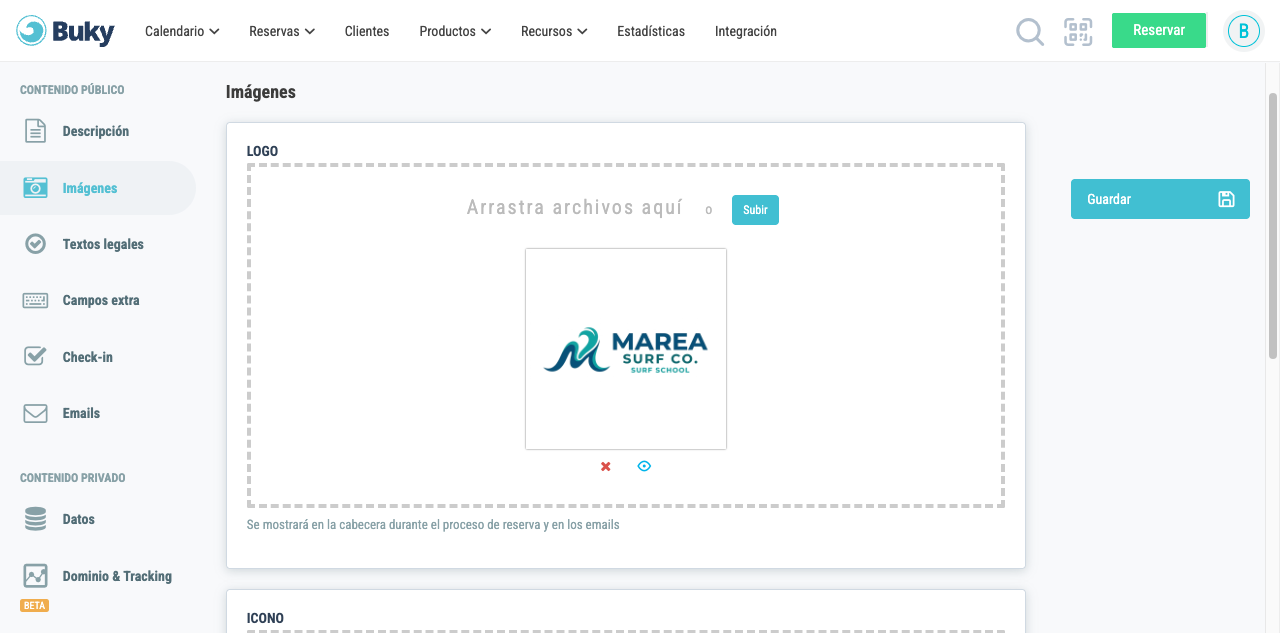Click the CONTENIDO PRIVADO heading
Viewport: 1280px width, 633px height.
[73, 478]
